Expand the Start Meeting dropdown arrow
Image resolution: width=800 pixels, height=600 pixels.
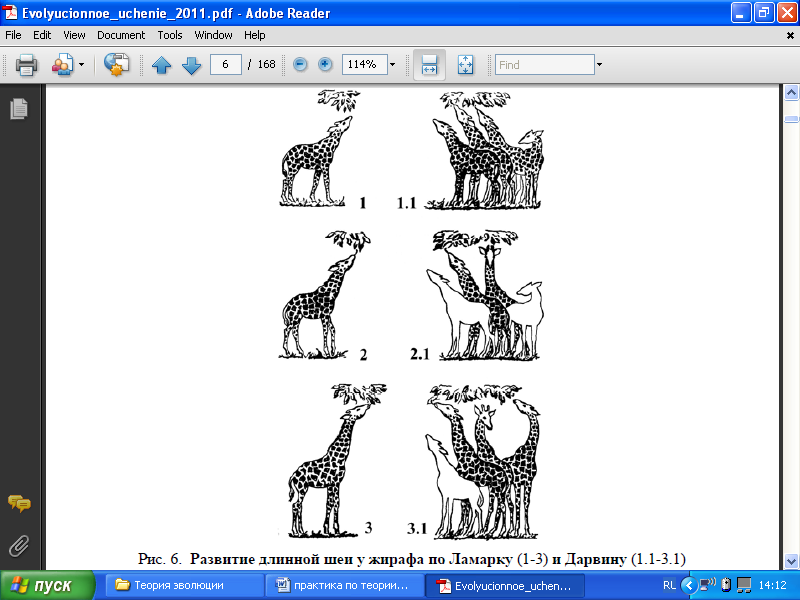tap(82, 65)
